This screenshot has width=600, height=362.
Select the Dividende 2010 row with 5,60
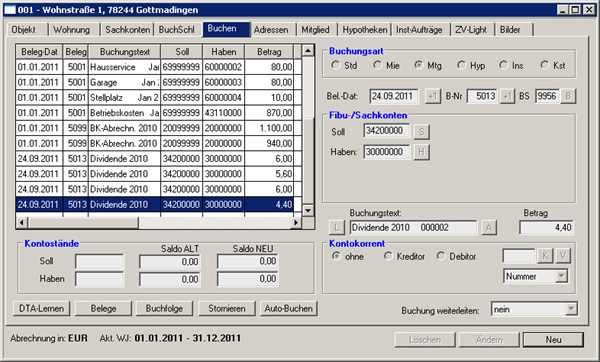point(155,174)
